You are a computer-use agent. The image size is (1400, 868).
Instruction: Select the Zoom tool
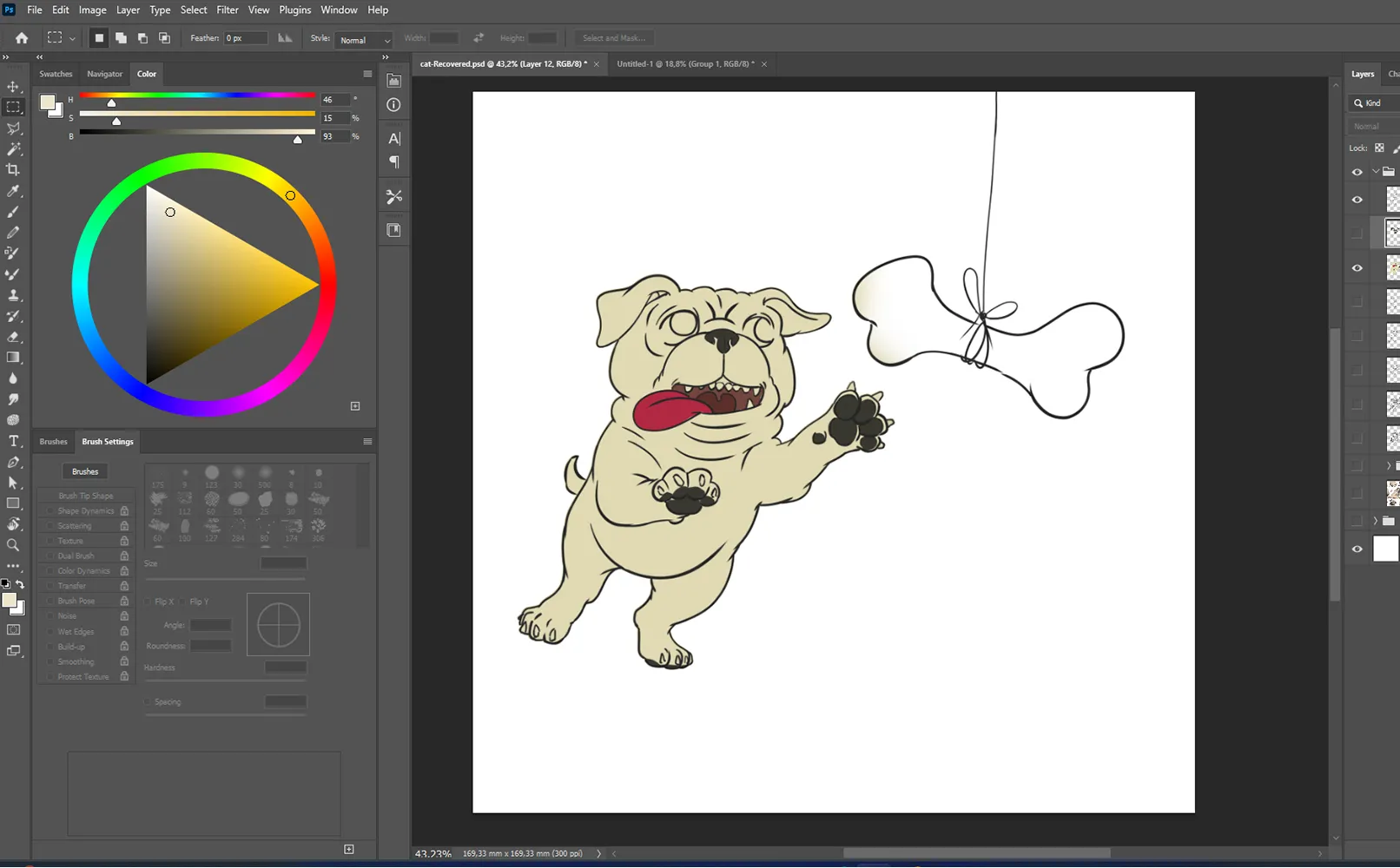[13, 545]
